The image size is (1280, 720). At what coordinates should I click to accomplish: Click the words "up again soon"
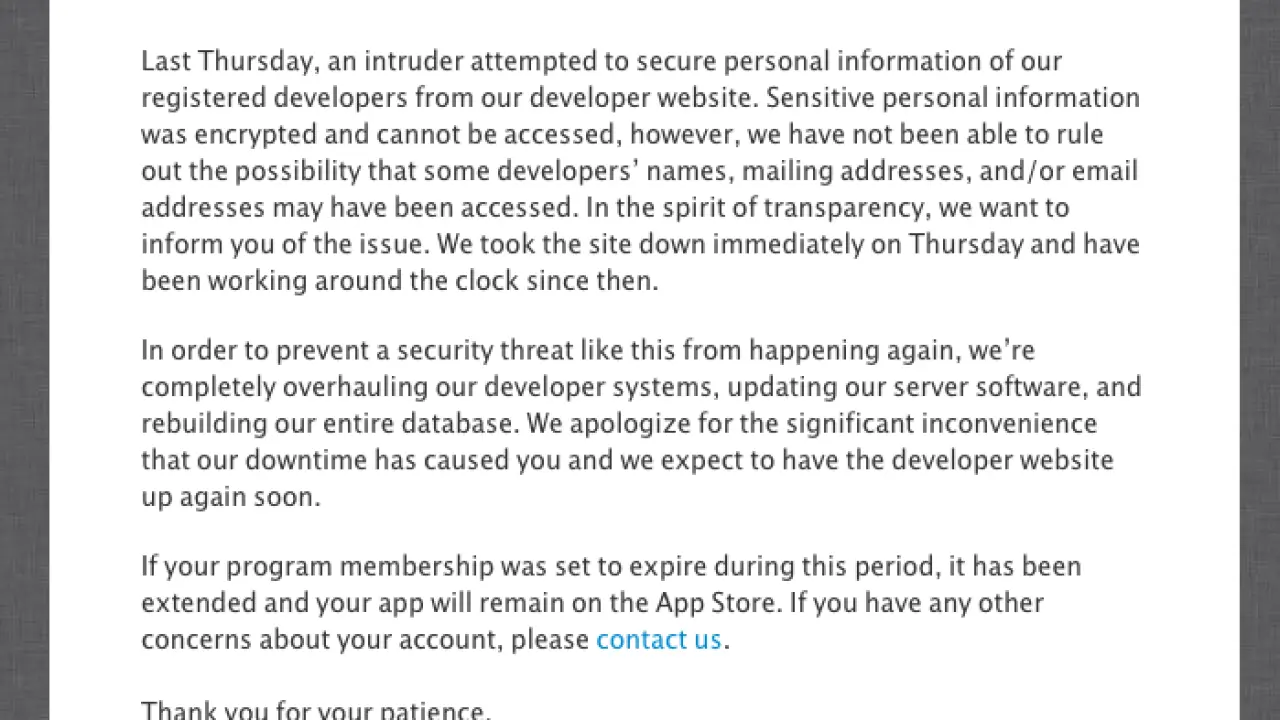coord(230,497)
